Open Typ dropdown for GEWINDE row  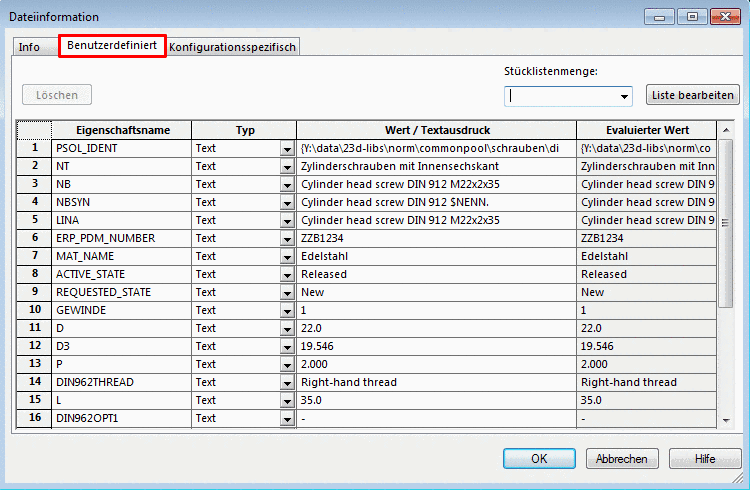[x=287, y=311]
